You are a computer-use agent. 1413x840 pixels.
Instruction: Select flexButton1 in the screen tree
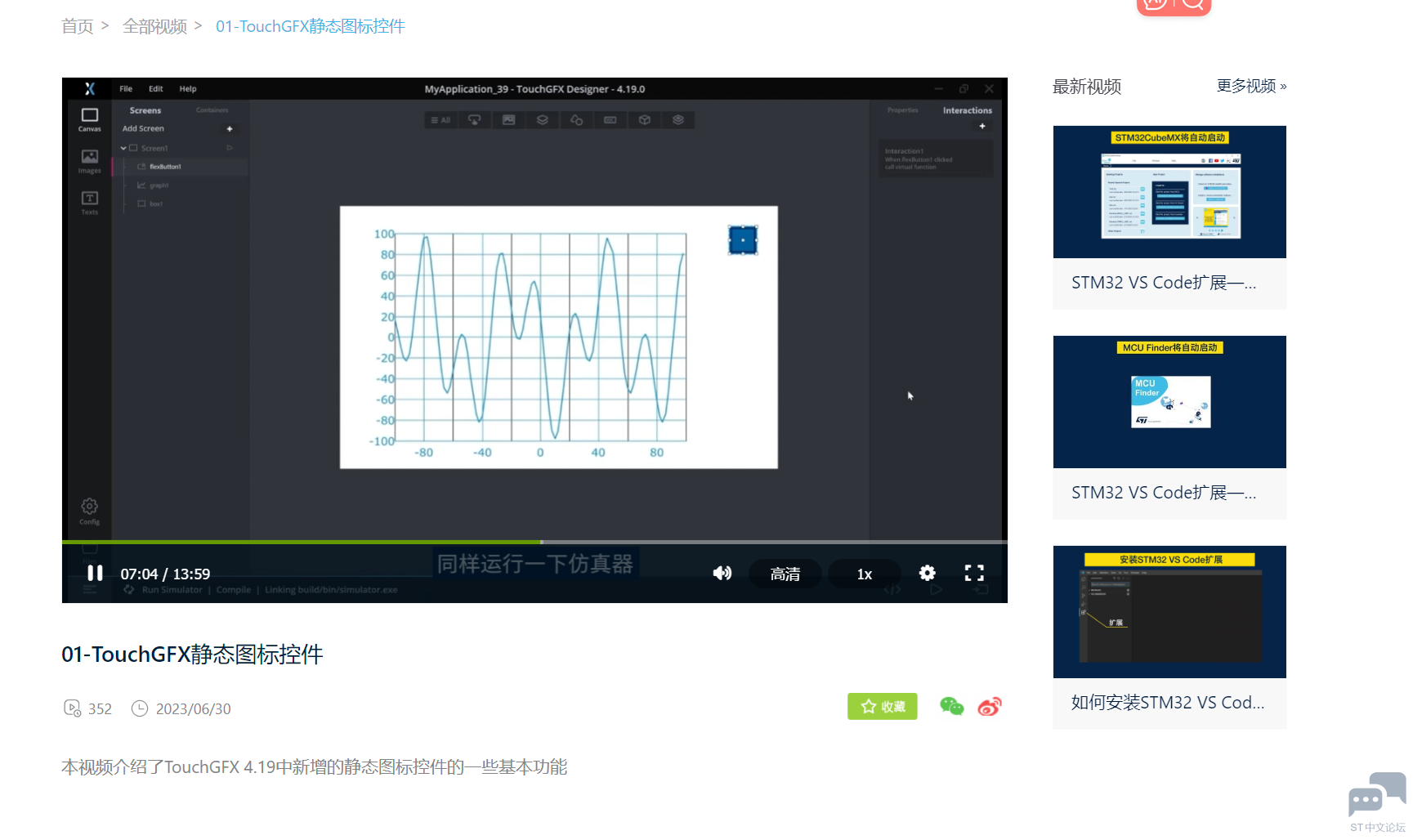coord(180,167)
